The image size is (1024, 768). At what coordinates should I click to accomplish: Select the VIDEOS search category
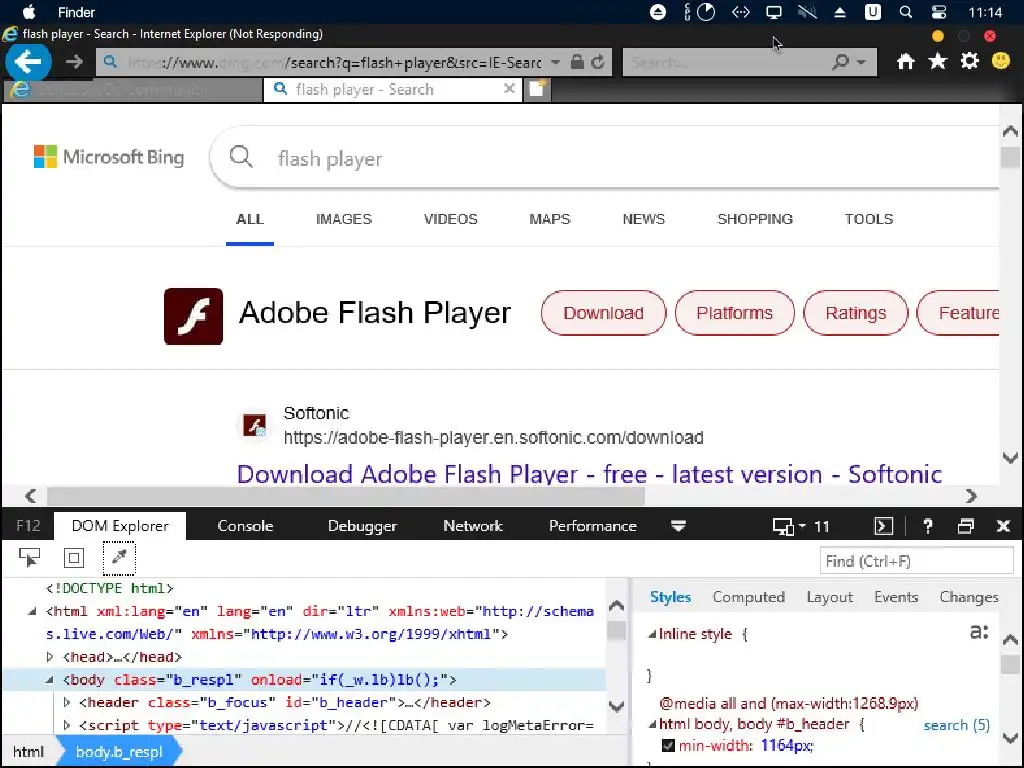(451, 219)
